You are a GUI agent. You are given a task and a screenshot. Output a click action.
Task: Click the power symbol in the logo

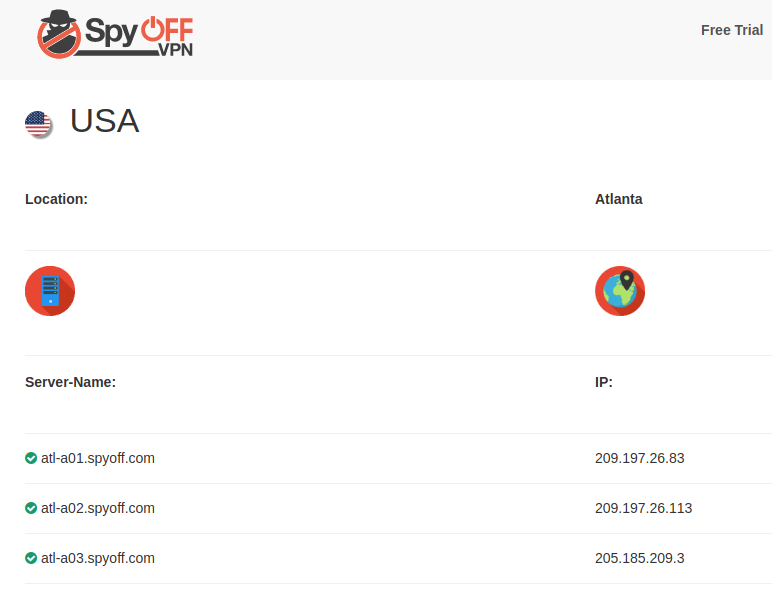point(154,28)
